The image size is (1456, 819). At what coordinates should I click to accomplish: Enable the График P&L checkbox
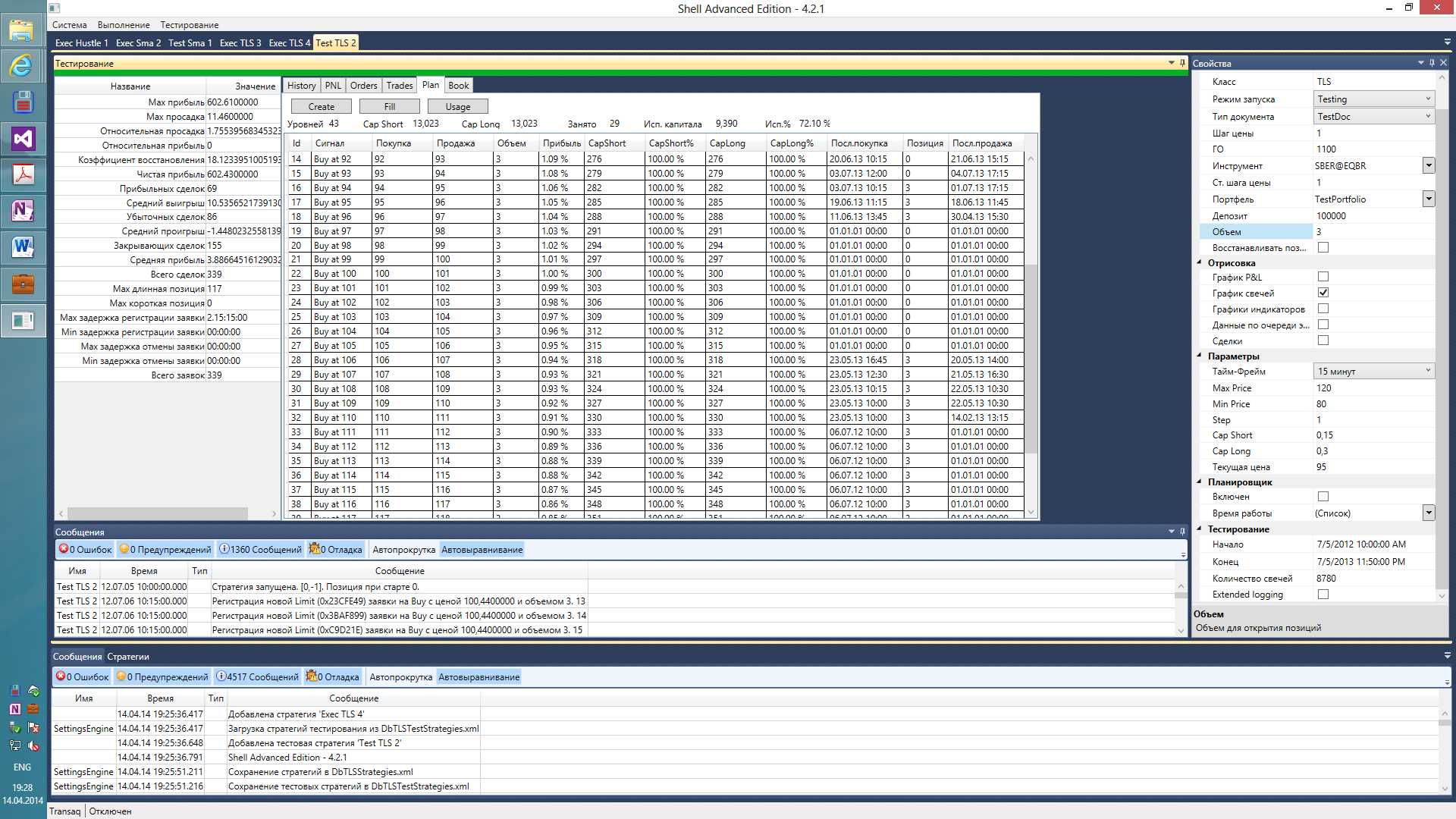(x=1323, y=277)
